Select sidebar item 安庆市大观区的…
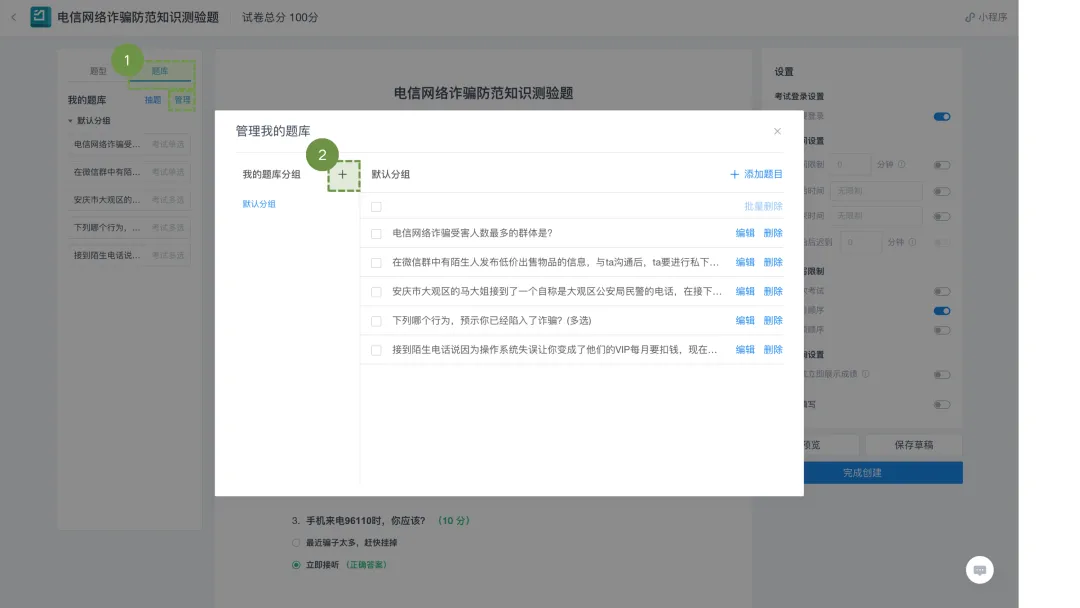Viewport: 1080px width, 608px height. [x=129, y=200]
